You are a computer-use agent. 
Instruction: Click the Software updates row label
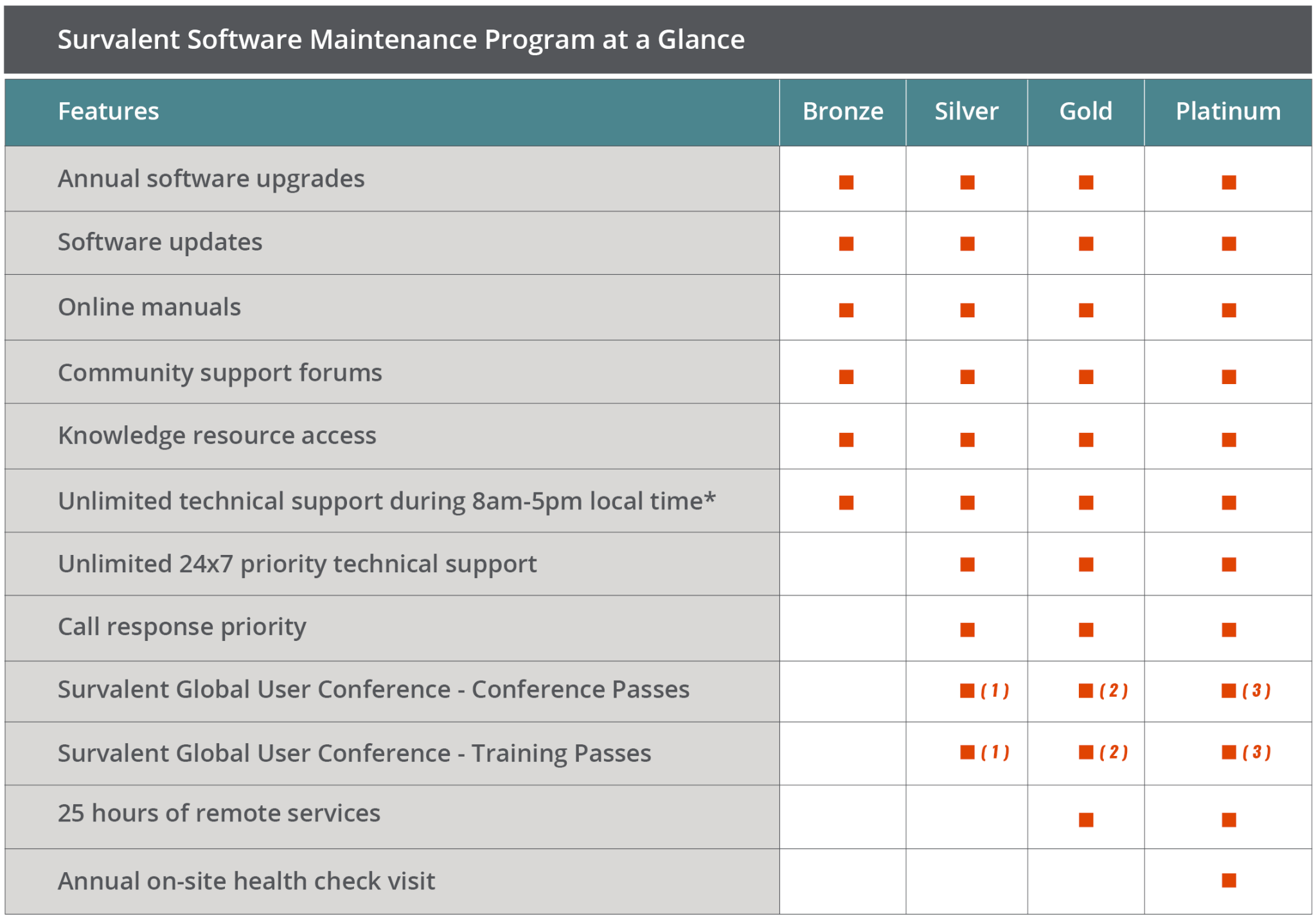(160, 243)
